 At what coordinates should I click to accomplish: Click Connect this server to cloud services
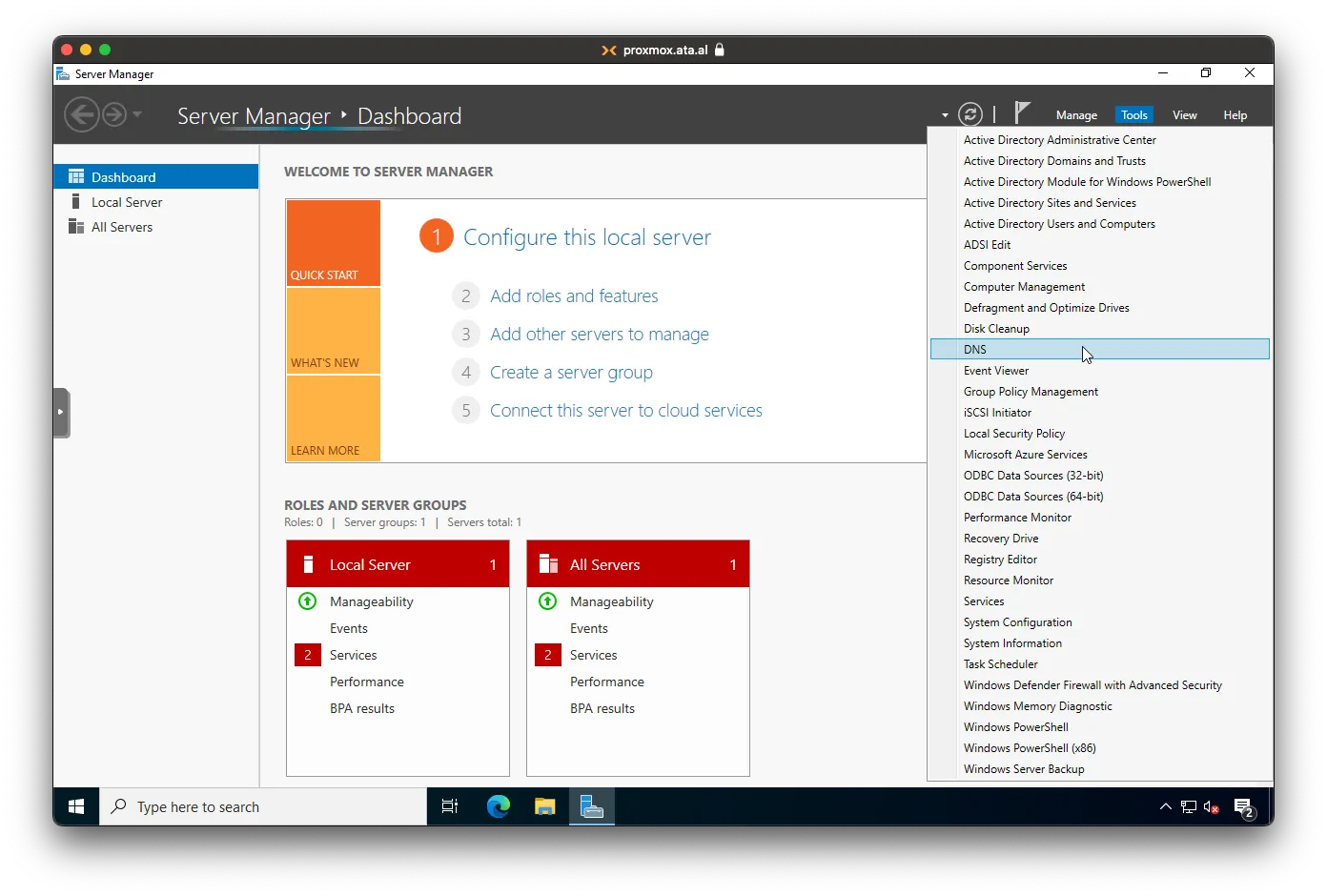tap(626, 411)
